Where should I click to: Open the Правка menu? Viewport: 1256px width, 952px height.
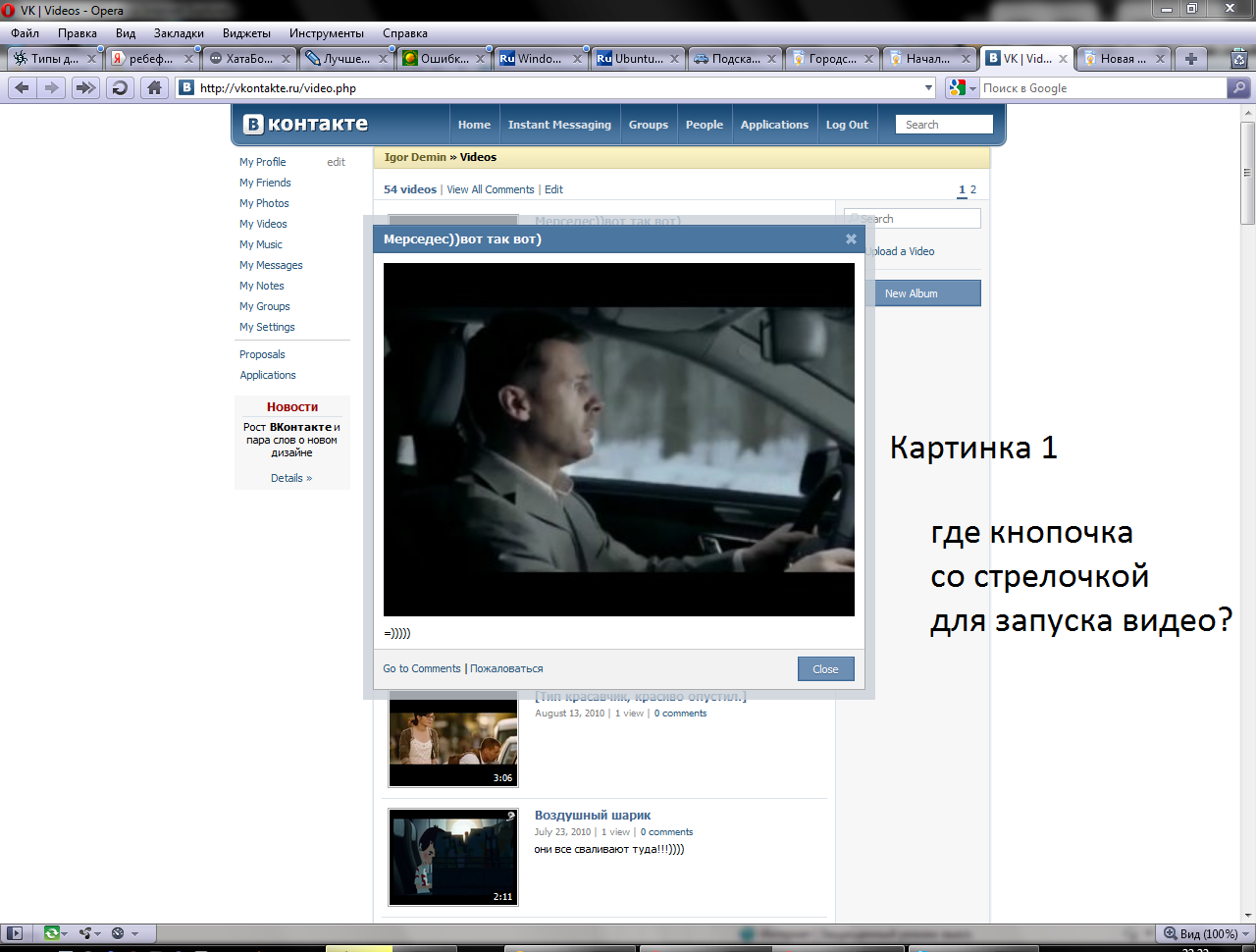[x=78, y=33]
